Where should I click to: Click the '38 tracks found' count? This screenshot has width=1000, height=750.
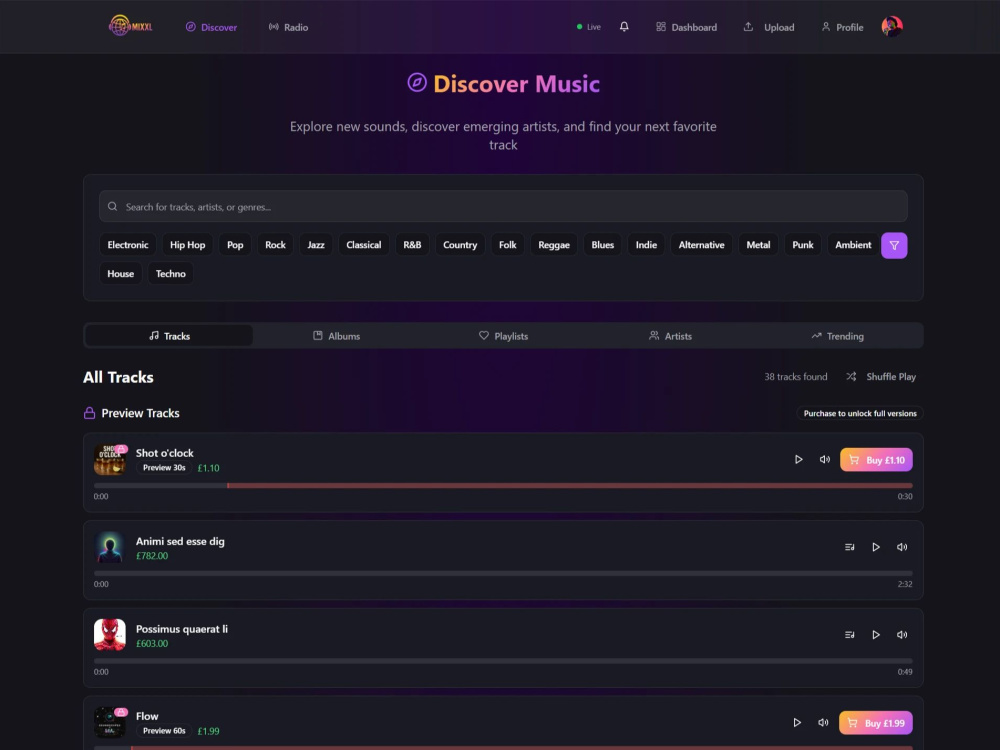point(795,377)
